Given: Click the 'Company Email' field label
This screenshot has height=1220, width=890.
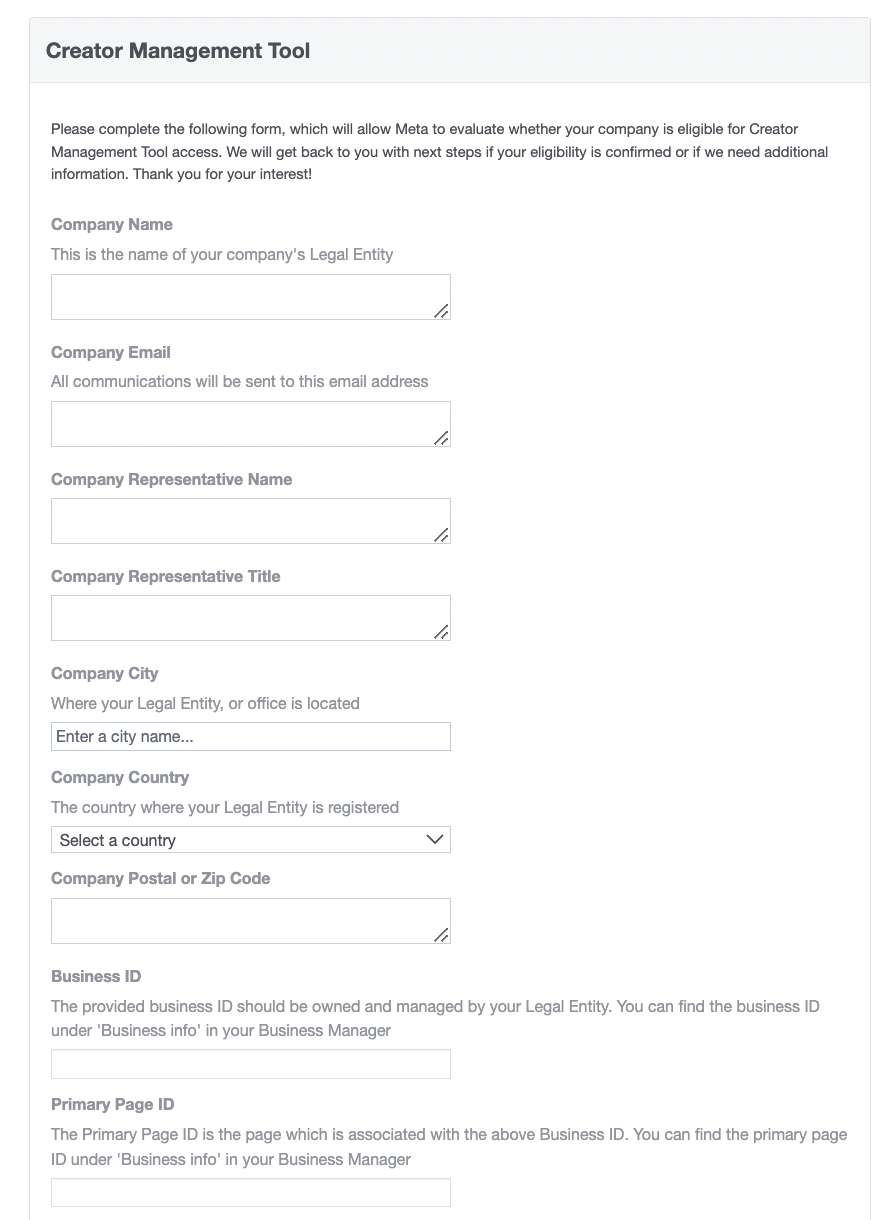Looking at the screenshot, I should coord(111,353).
